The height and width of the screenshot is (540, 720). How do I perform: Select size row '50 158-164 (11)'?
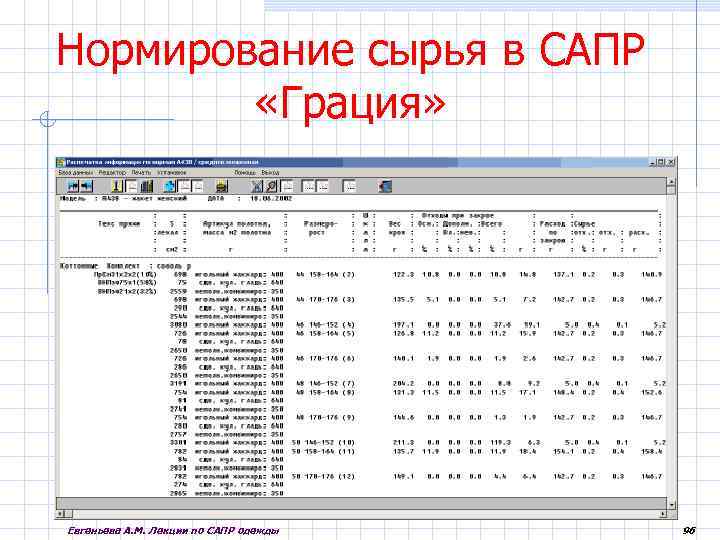point(324,451)
